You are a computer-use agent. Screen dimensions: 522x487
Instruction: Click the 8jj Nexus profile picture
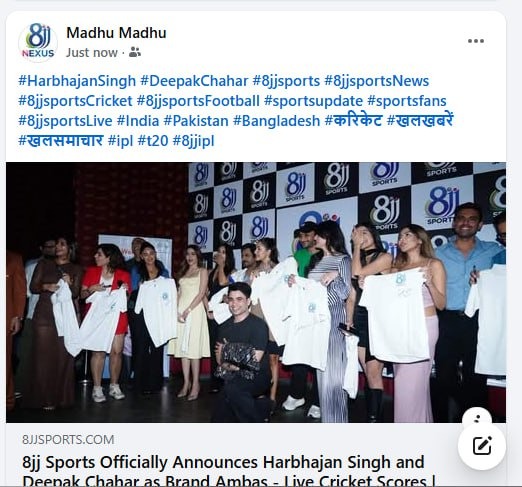(x=38, y=42)
